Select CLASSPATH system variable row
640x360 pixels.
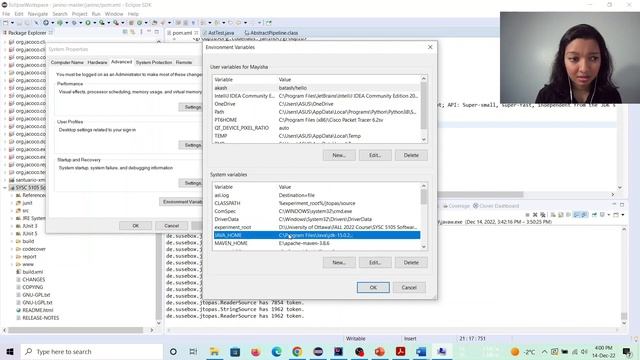pos(317,203)
